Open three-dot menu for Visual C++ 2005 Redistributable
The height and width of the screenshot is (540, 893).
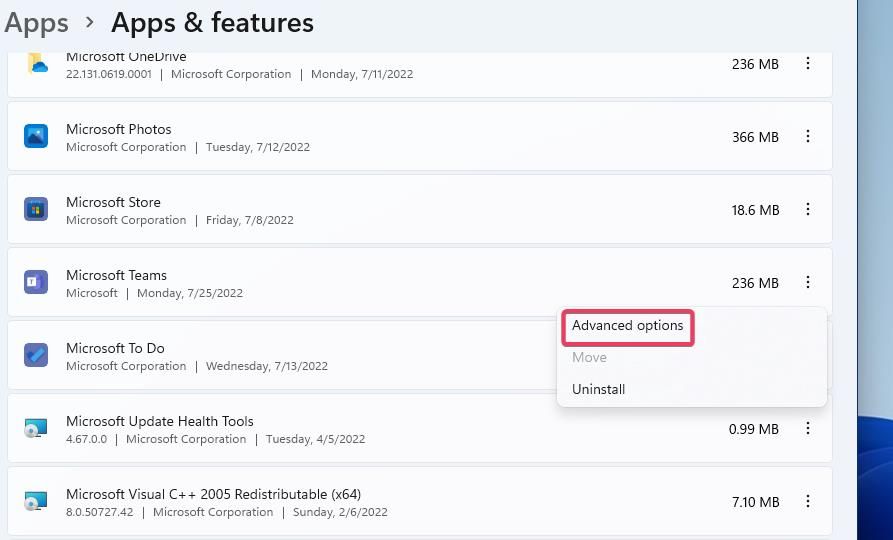pos(808,501)
